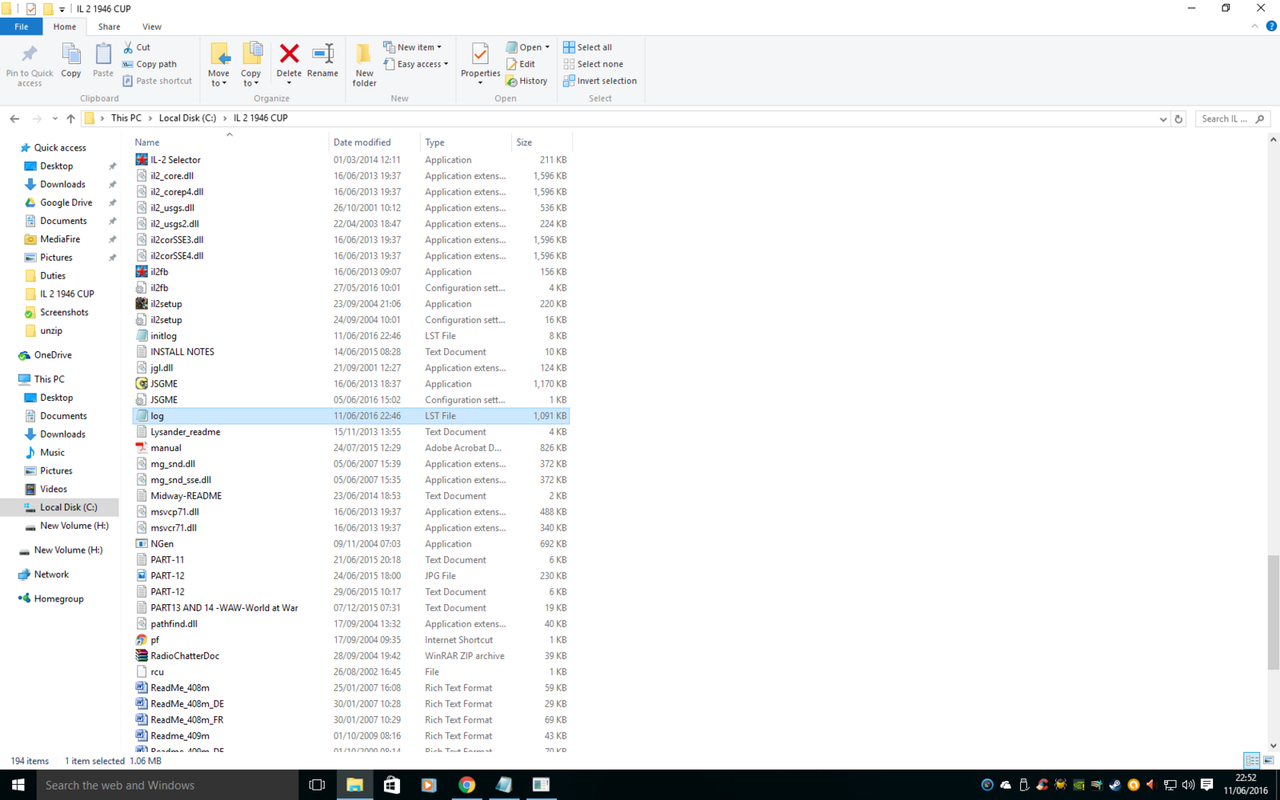Click Copy path in the ribbon

click(149, 64)
